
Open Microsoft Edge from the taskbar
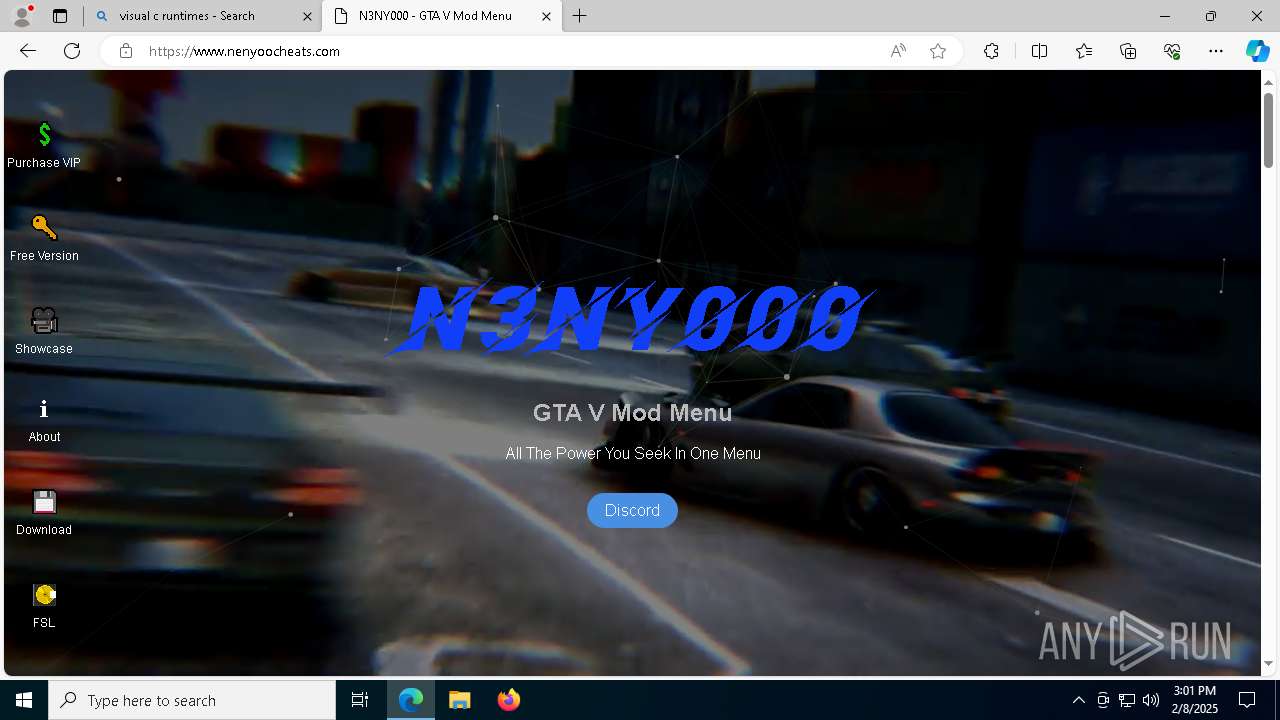tap(411, 700)
